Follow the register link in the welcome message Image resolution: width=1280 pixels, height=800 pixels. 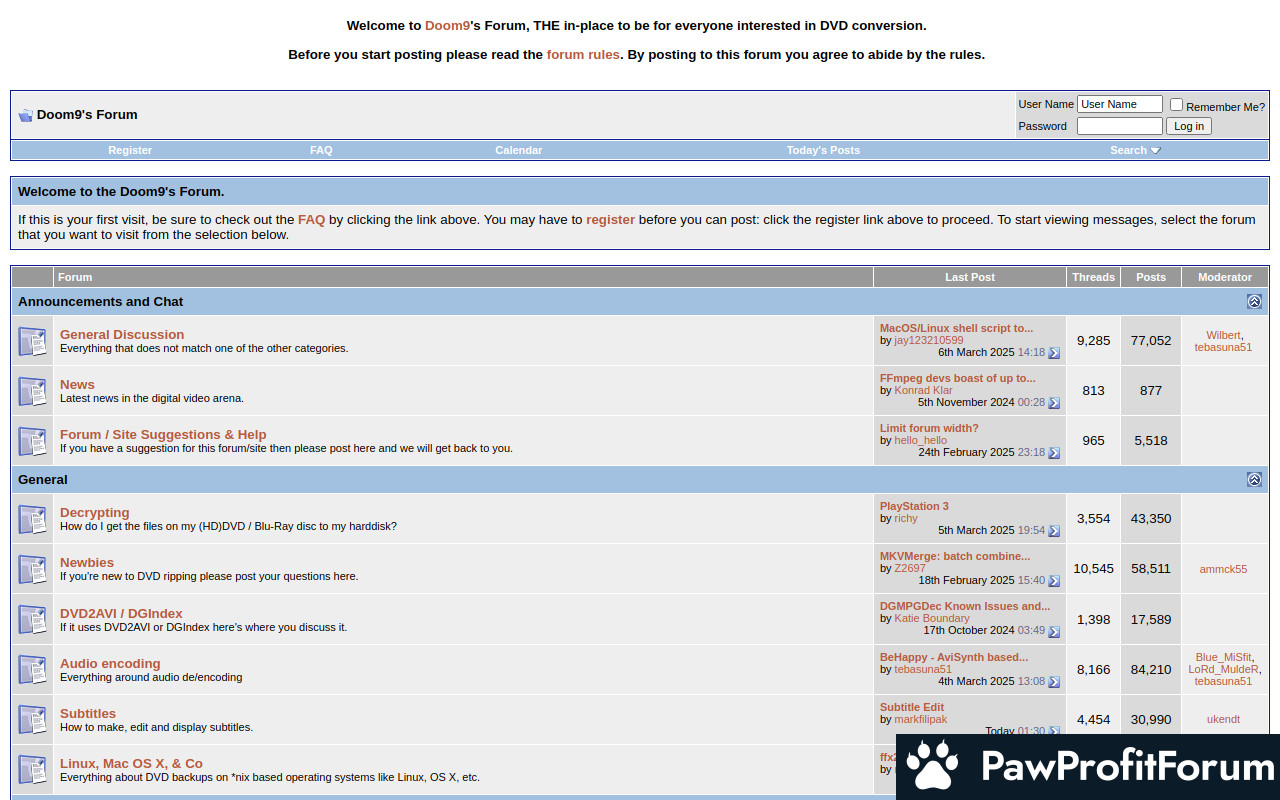tap(610, 220)
